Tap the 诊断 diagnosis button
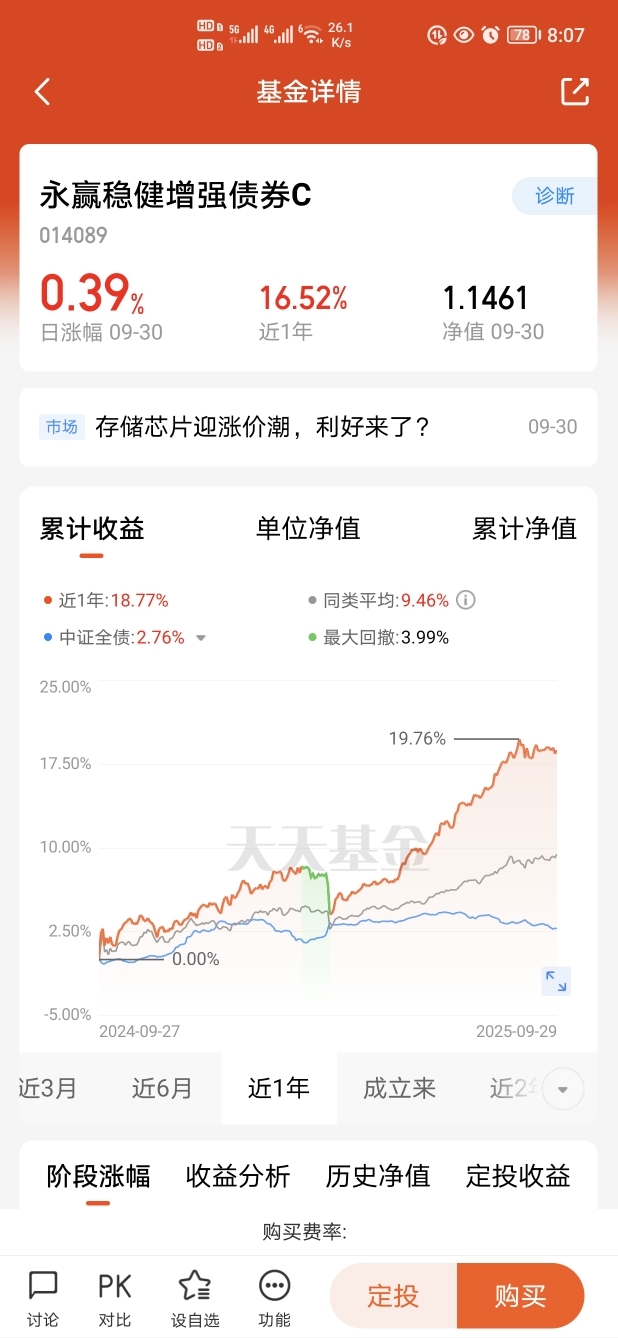 coord(554,196)
